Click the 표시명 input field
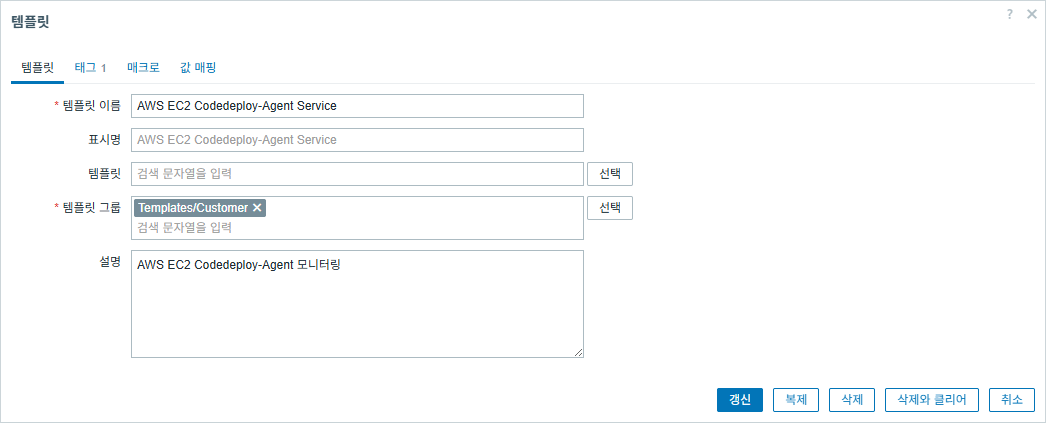 click(357, 140)
